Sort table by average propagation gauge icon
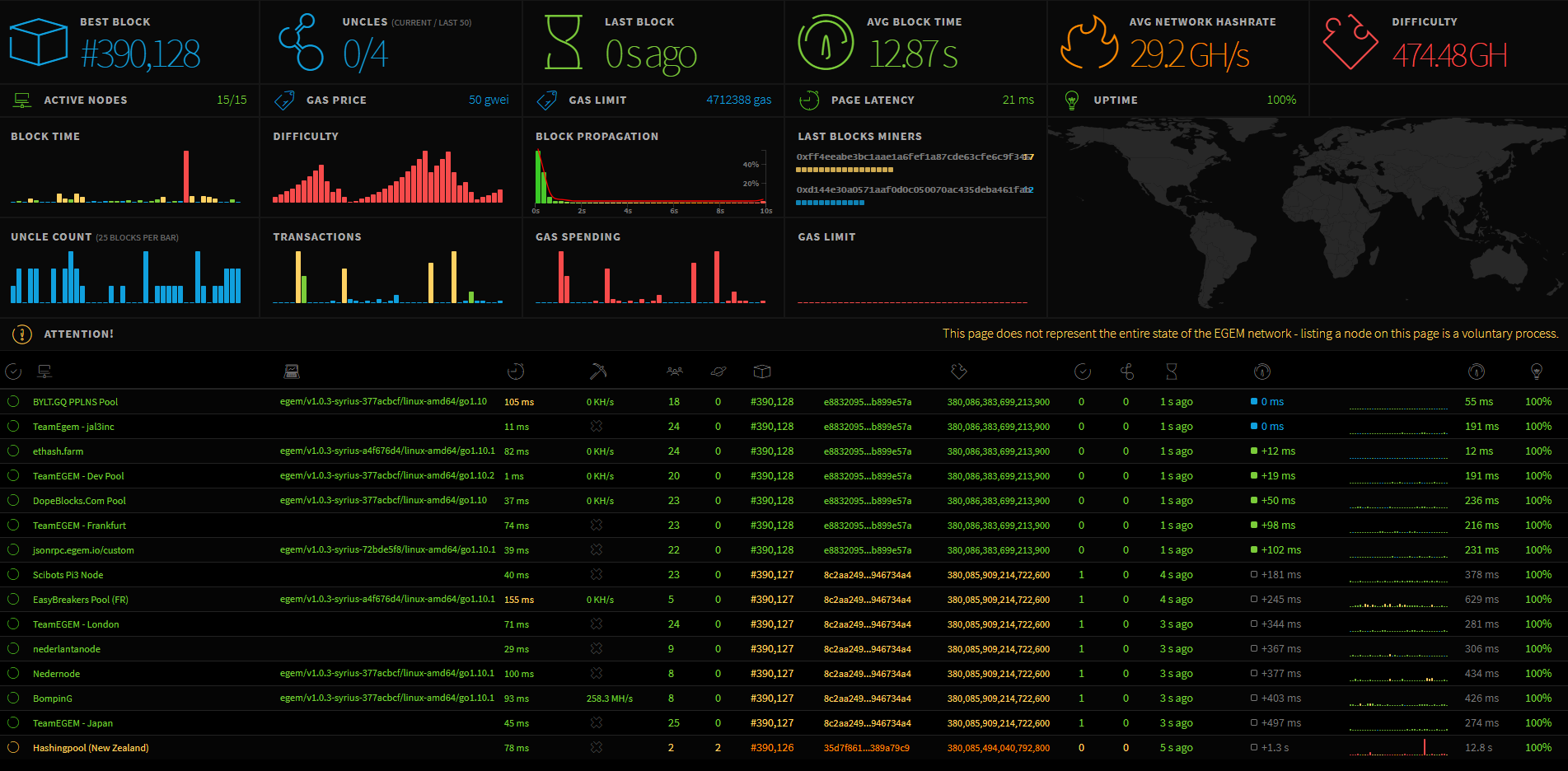 pos(1477,371)
